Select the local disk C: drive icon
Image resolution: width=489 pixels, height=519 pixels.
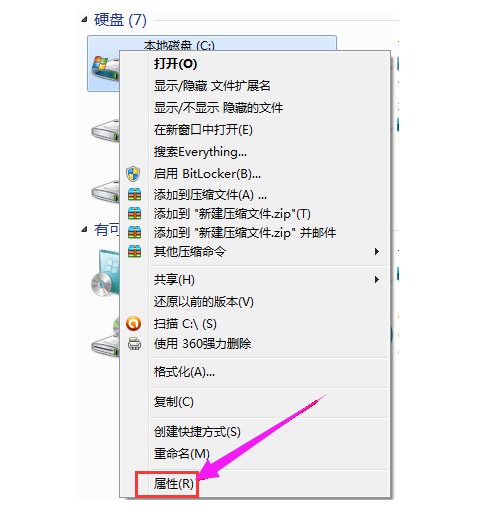point(105,68)
